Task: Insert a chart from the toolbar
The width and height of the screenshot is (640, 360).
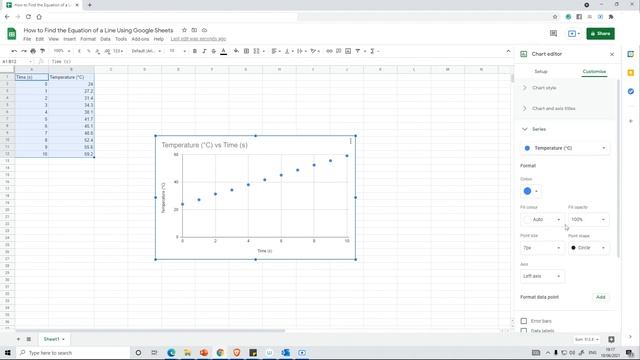Action: [348, 51]
